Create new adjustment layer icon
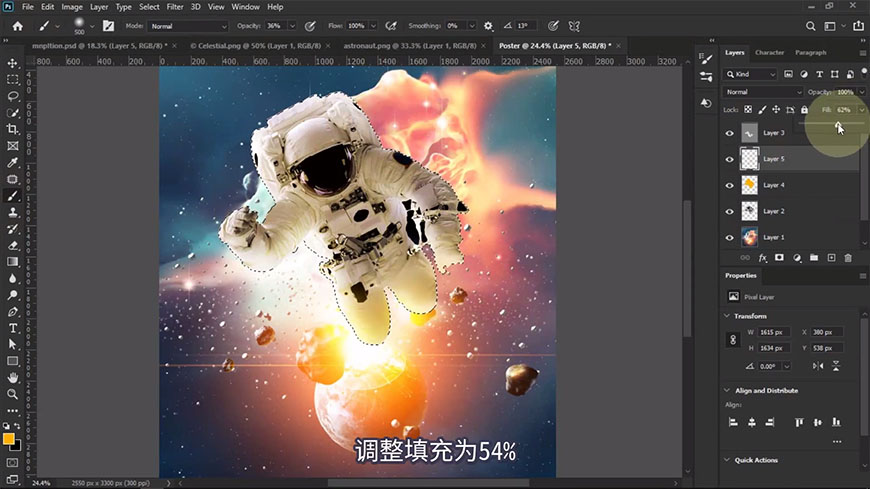 [797, 258]
